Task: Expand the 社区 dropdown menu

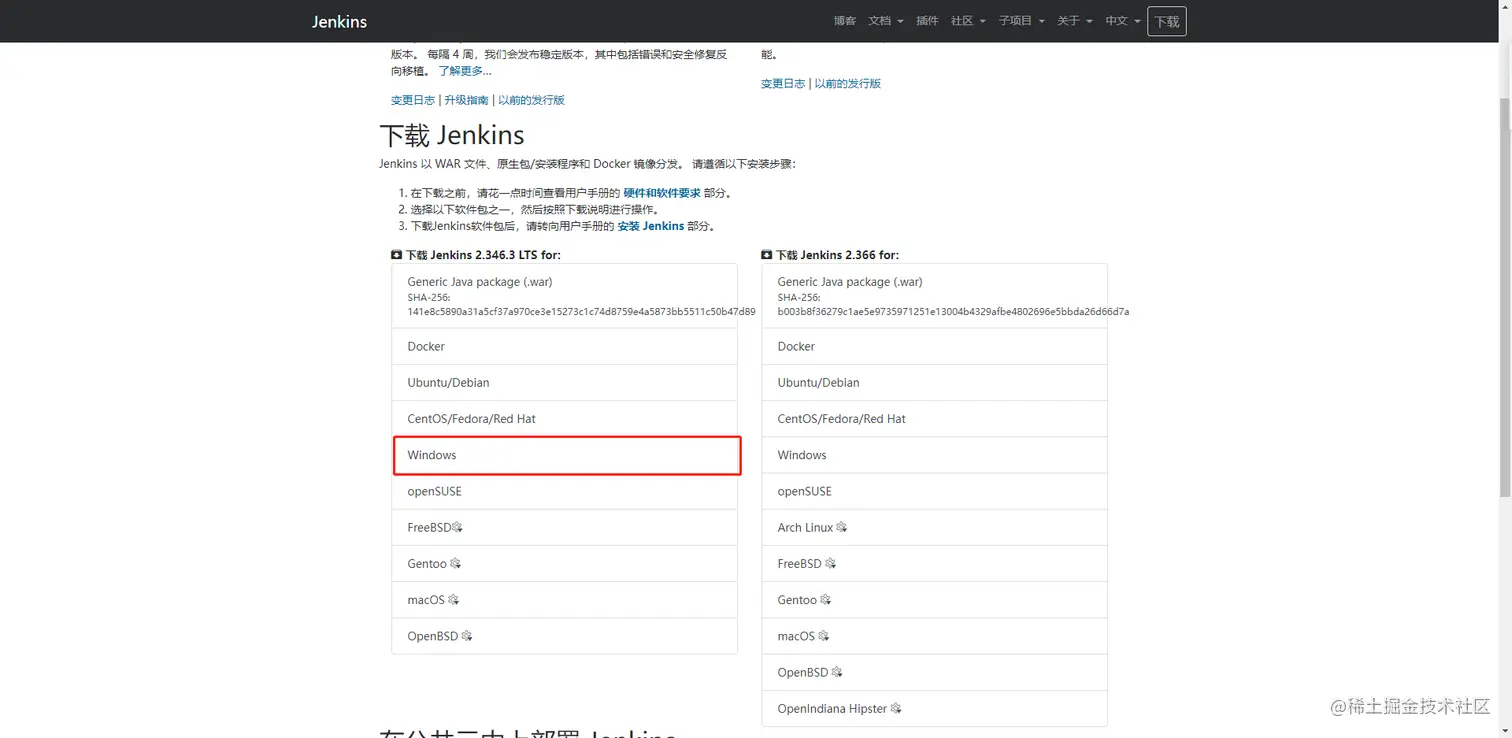Action: [x=968, y=21]
